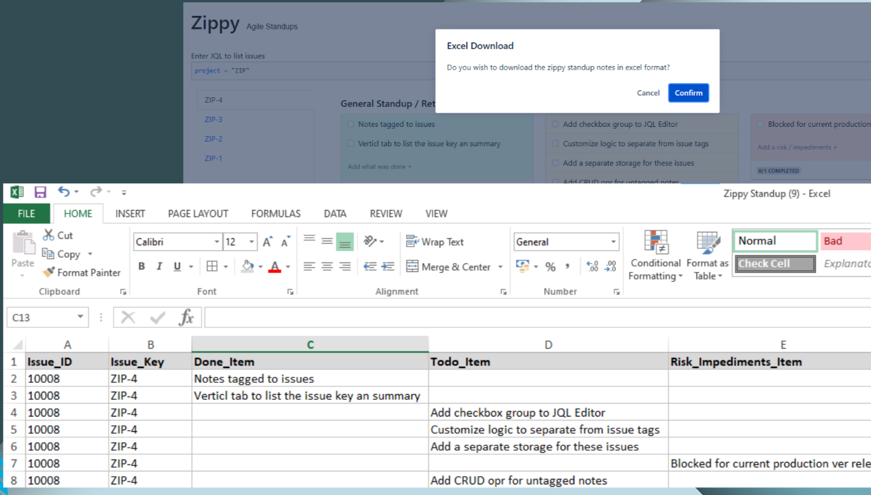Screen dimensions: 871x495
Task: Click Increase Indent icon
Action: pyautogui.click(x=388, y=267)
